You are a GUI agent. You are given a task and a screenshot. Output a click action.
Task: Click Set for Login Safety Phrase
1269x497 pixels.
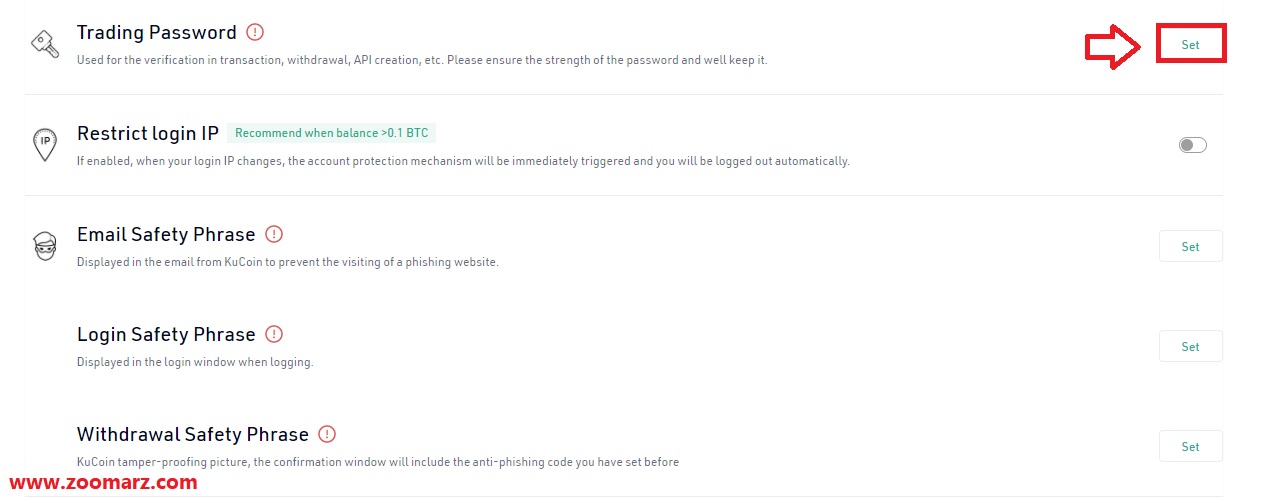point(1190,346)
